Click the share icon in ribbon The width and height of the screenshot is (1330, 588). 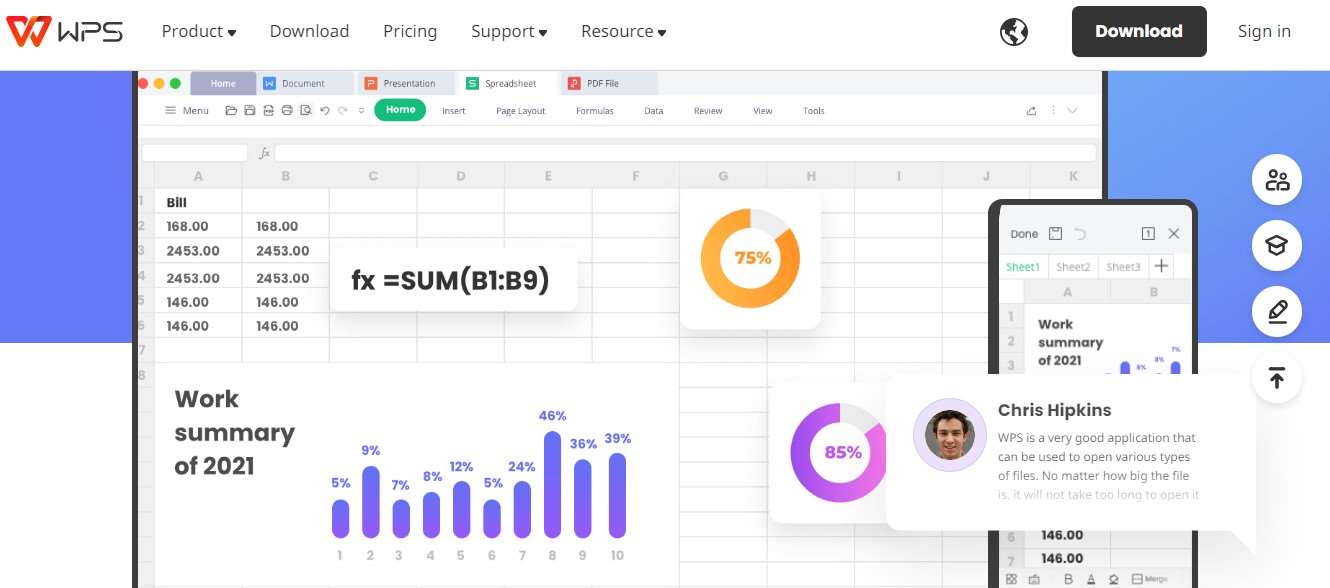[x=1032, y=111]
